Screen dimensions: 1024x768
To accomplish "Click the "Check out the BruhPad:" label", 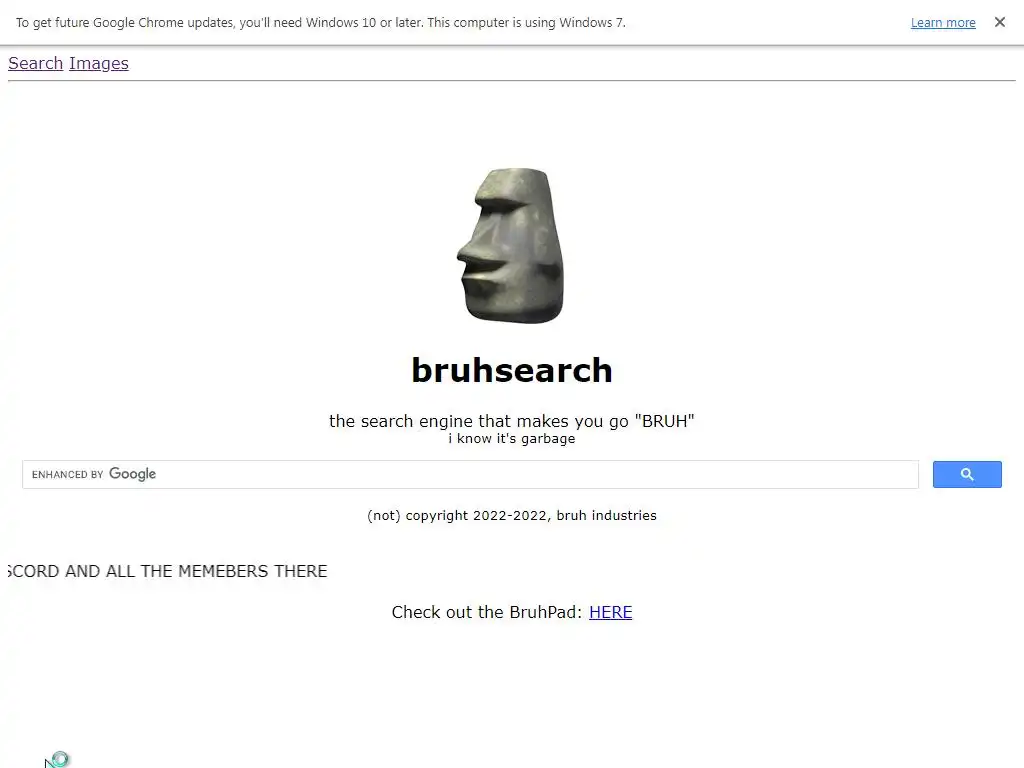I will [487, 612].
